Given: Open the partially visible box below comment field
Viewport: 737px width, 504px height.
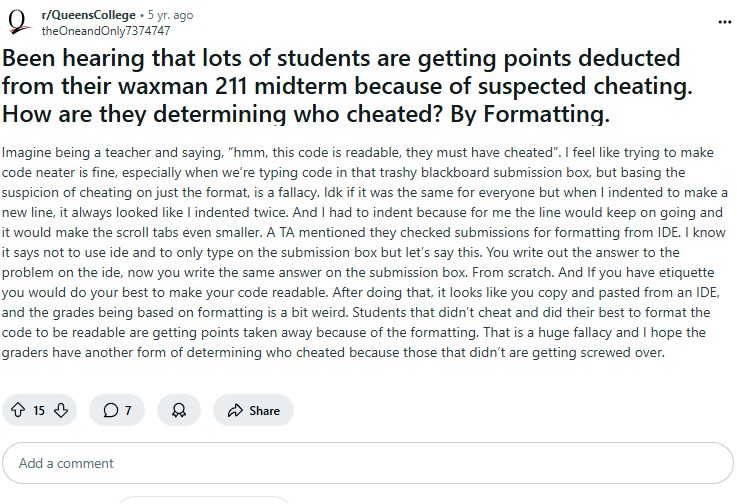Looking at the screenshot, I should 204,500.
